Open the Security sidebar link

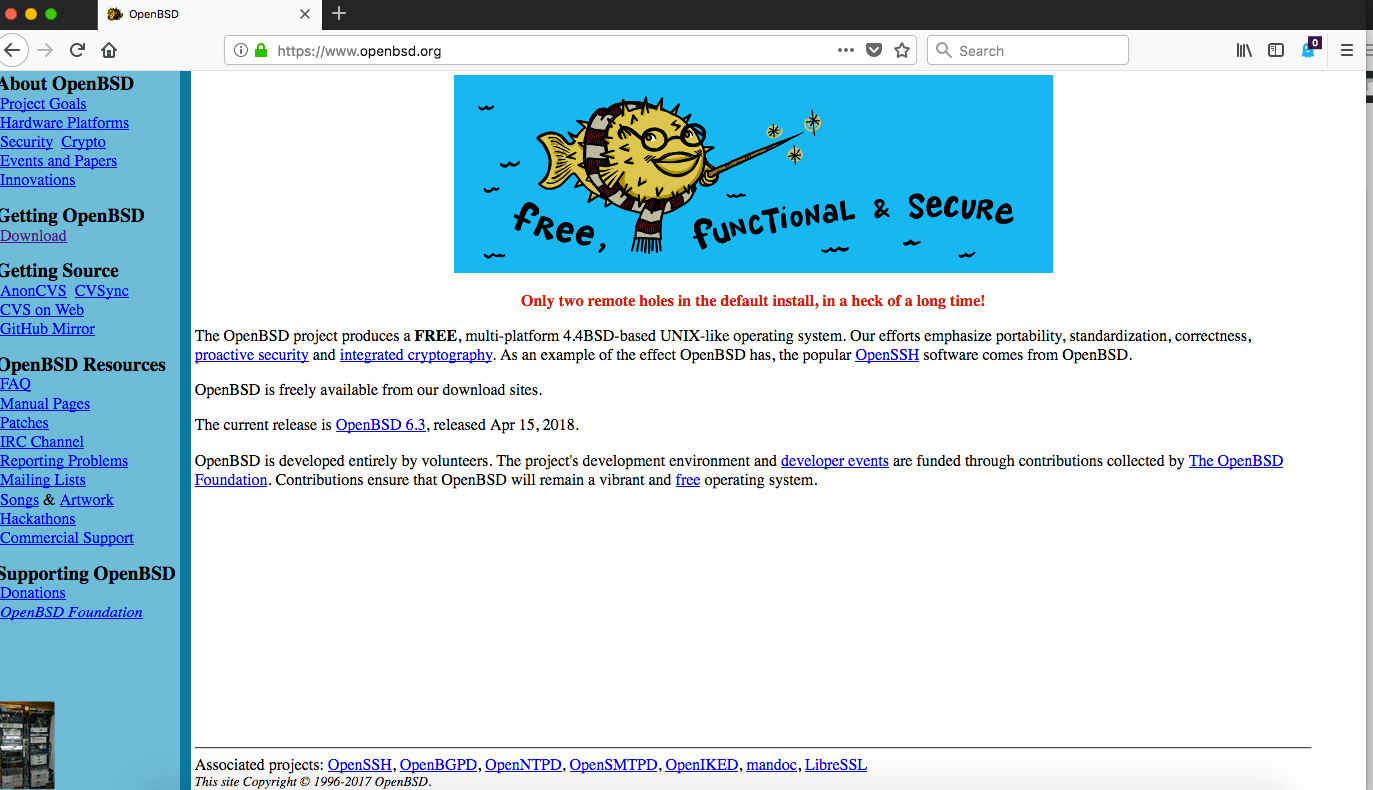pos(26,142)
